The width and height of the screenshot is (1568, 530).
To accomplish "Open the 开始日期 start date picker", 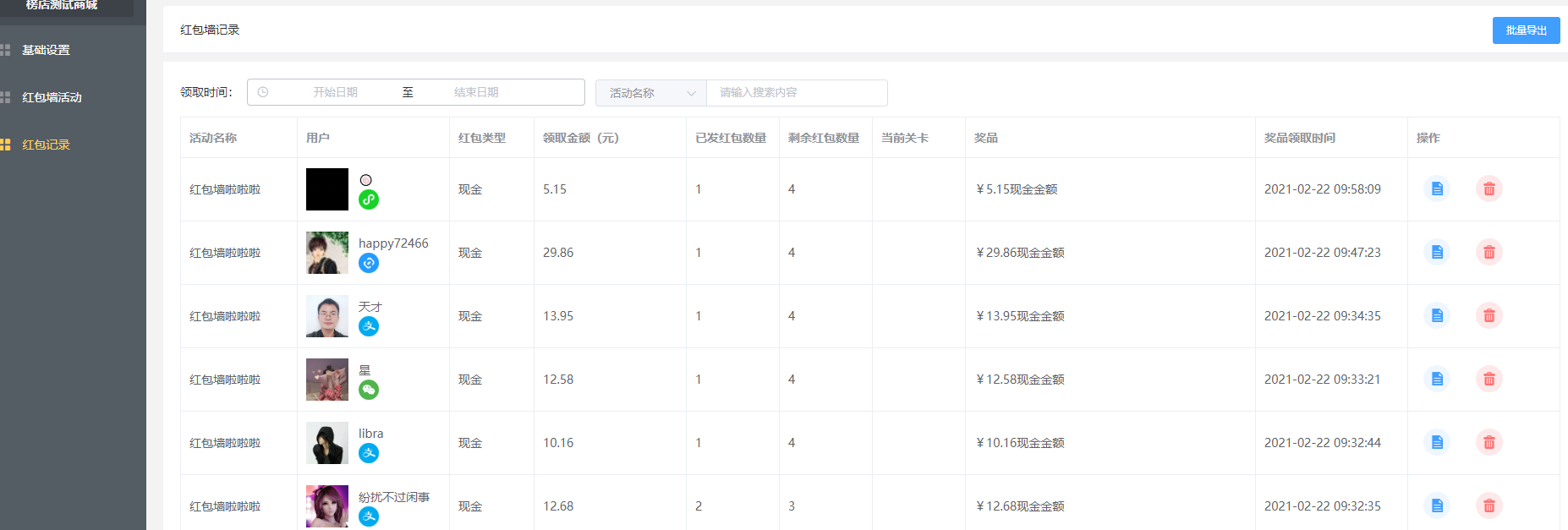I will coord(335,92).
